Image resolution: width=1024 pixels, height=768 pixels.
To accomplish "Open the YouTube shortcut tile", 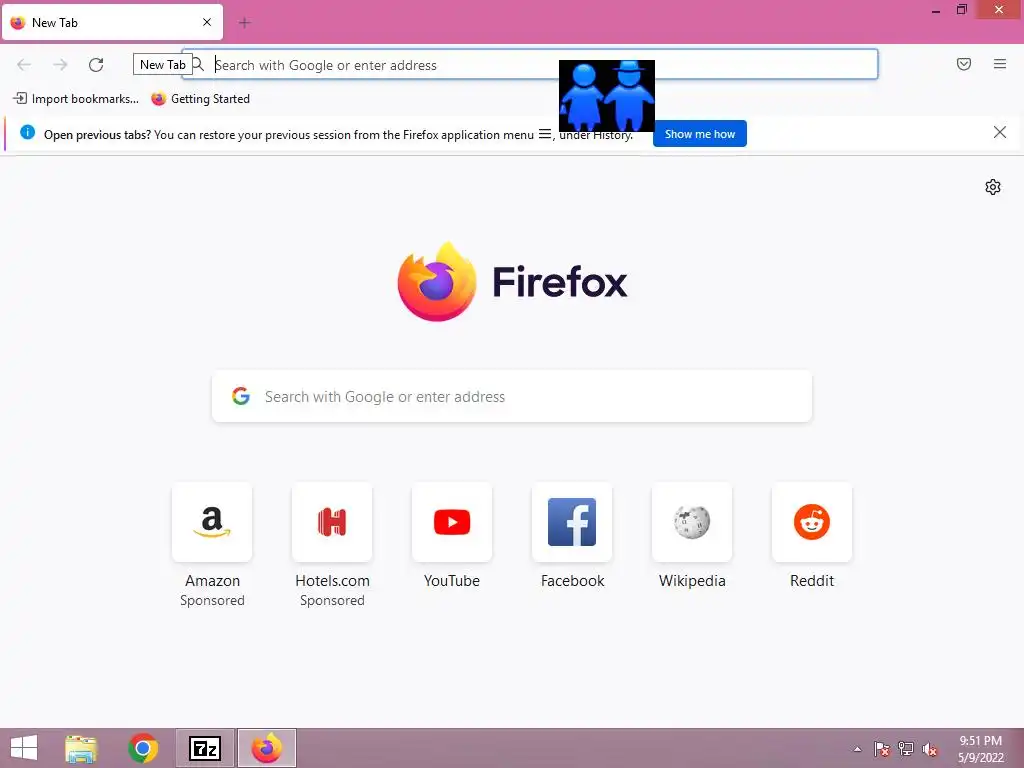I will click(x=452, y=522).
